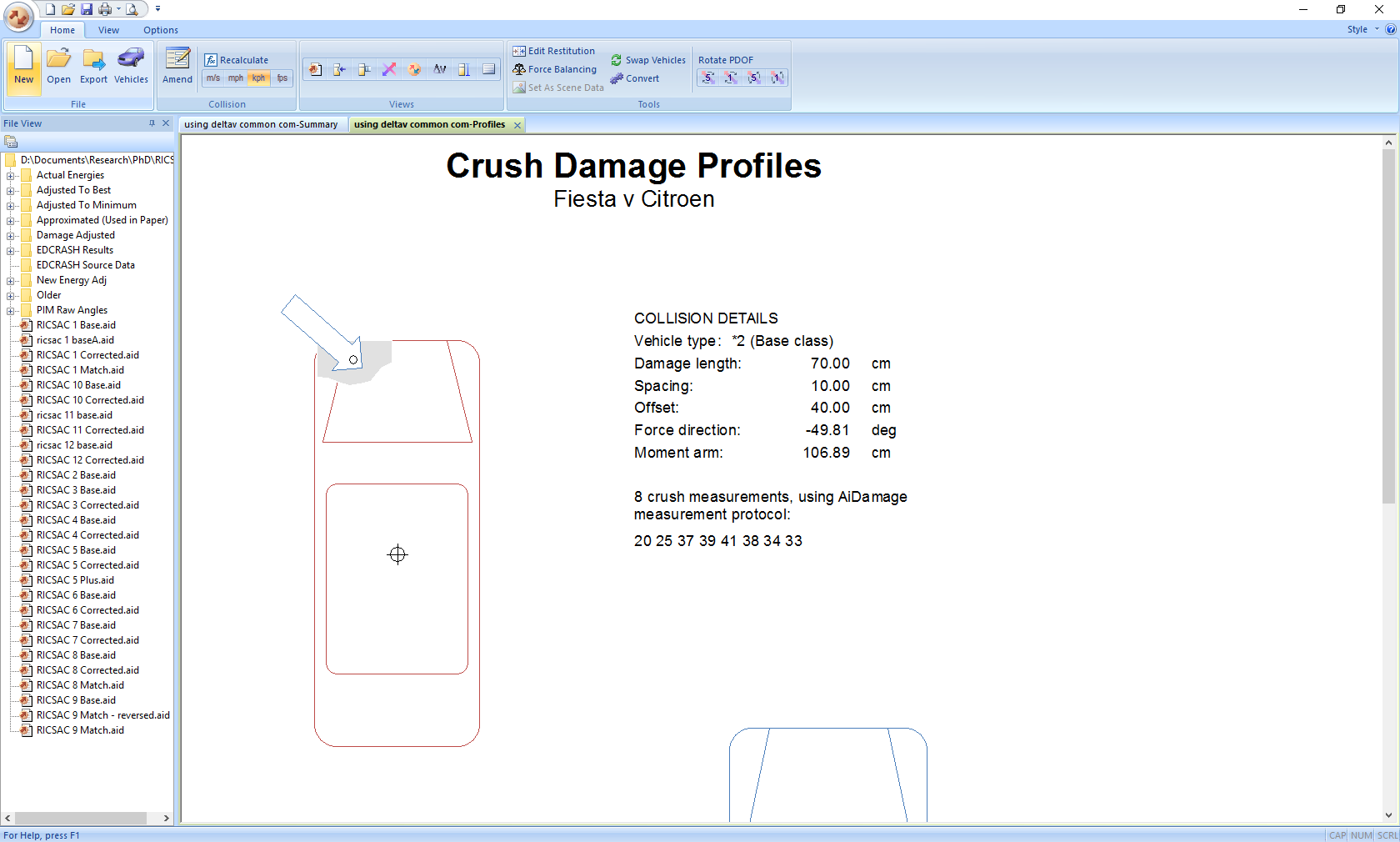This screenshot has height=842, width=1400.
Task: Open the Amend collision tool
Action: (177, 66)
